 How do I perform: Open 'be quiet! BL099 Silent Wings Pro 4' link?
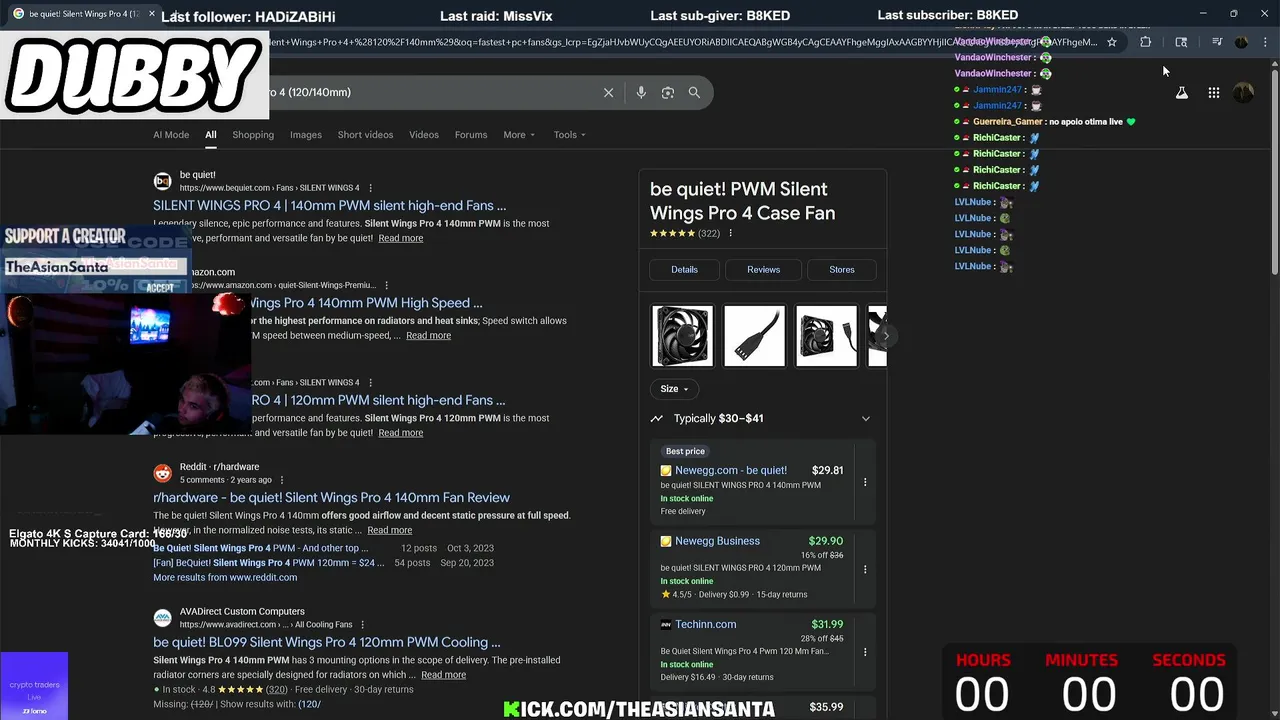point(327,643)
